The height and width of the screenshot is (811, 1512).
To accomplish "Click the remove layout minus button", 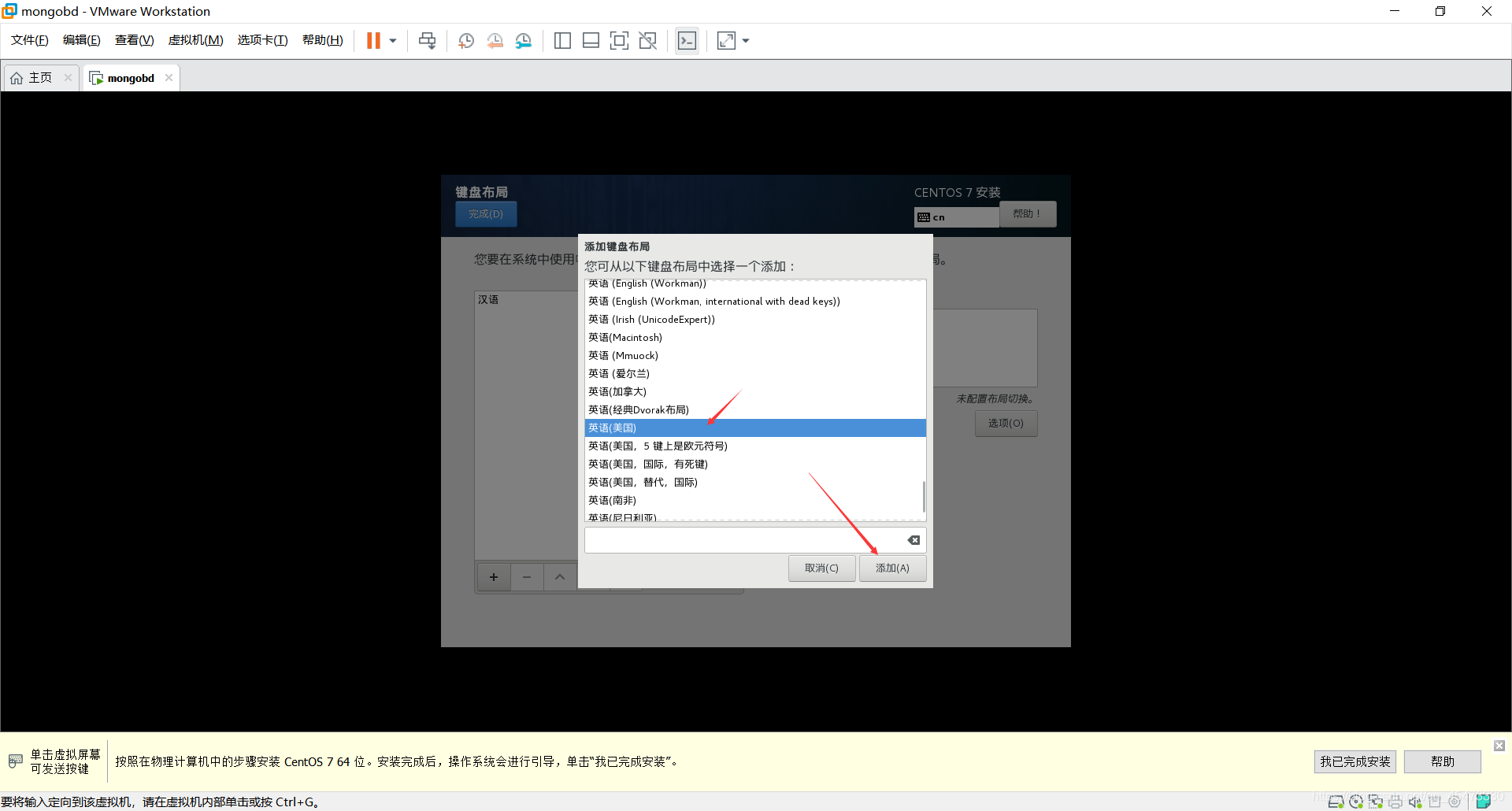I will coord(527,577).
